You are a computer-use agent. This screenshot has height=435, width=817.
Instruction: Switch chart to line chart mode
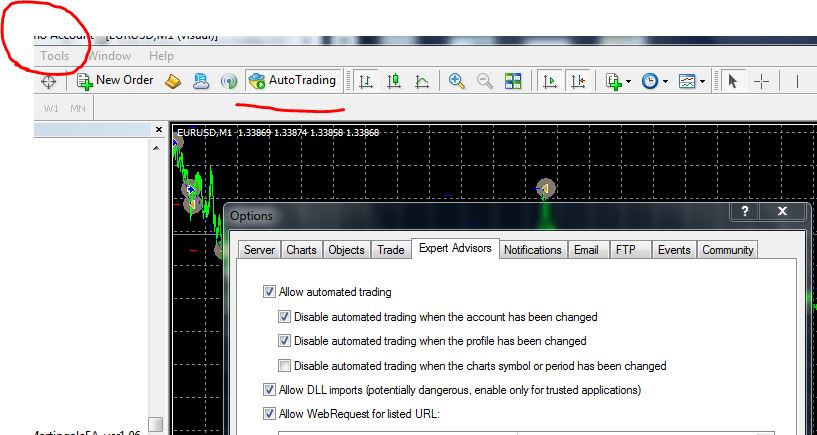pyautogui.click(x=422, y=81)
